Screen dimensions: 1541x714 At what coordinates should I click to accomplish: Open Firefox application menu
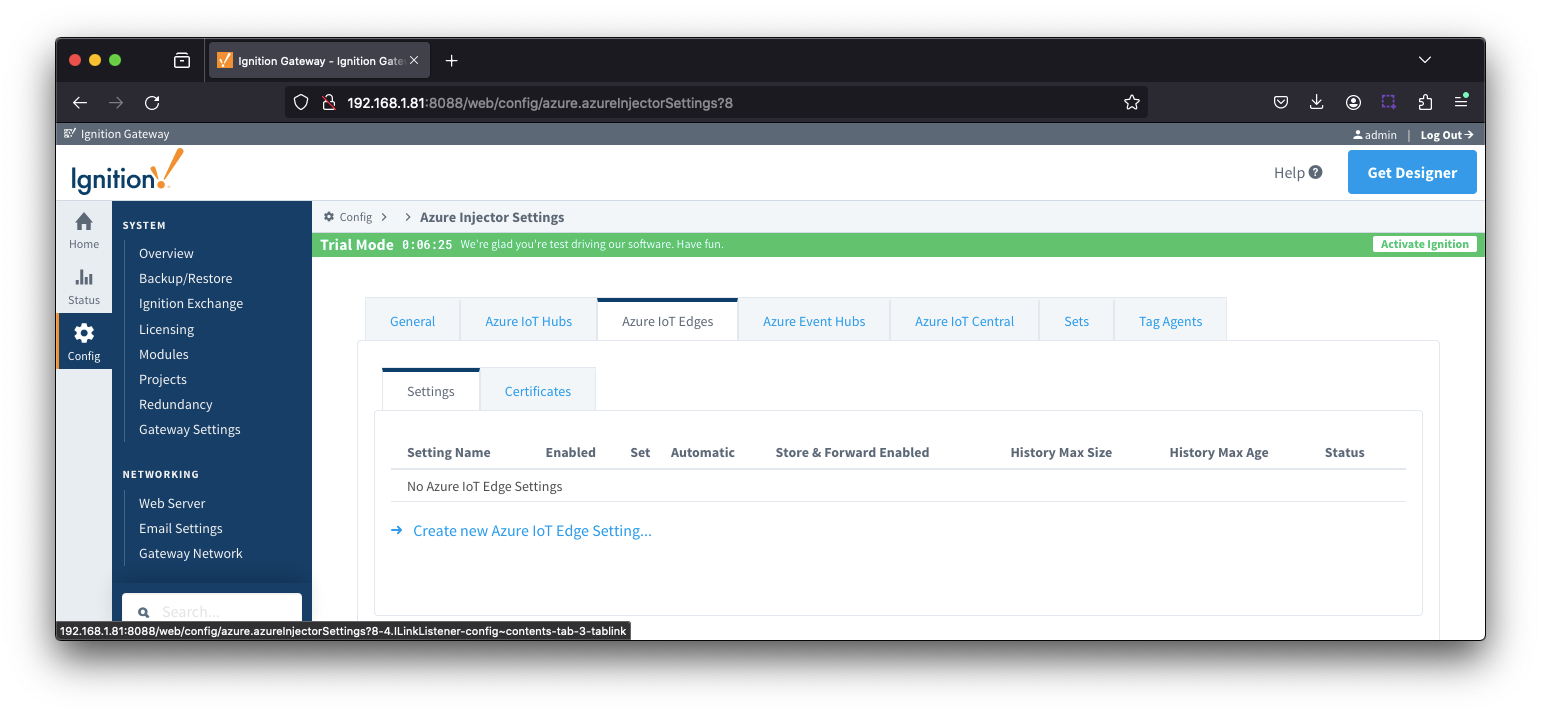pyautogui.click(x=1461, y=102)
